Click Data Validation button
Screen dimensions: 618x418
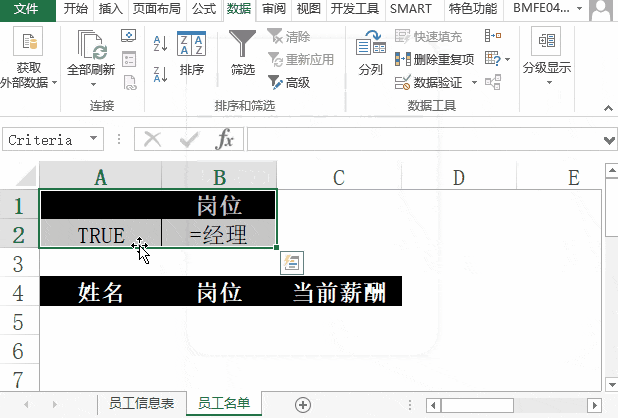(x=428, y=82)
